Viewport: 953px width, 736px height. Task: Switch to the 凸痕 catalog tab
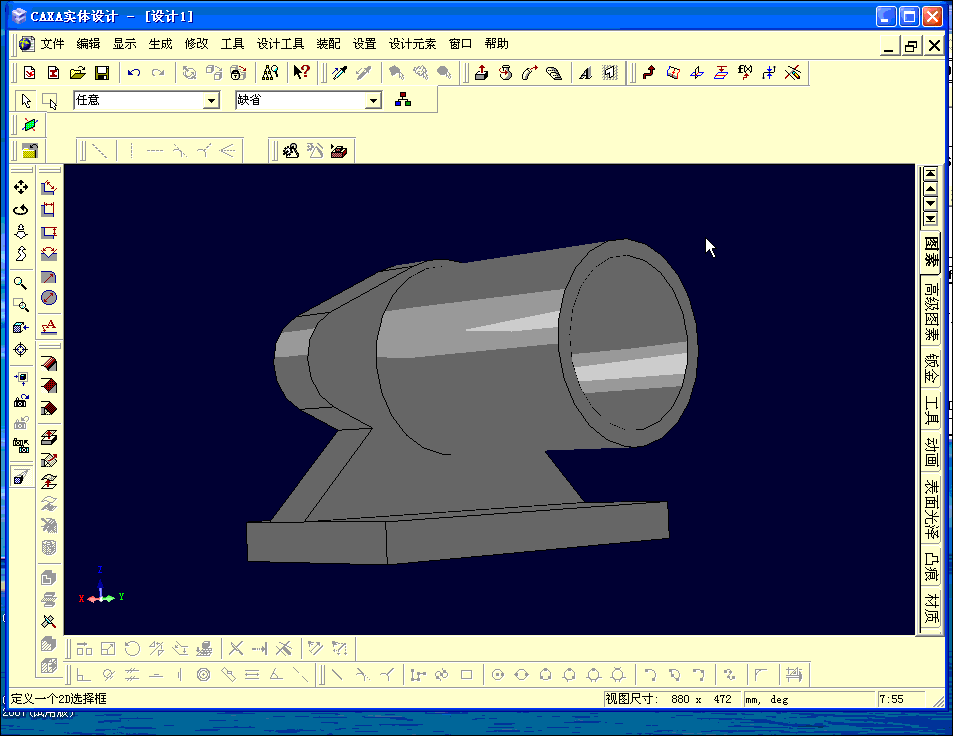[931, 566]
